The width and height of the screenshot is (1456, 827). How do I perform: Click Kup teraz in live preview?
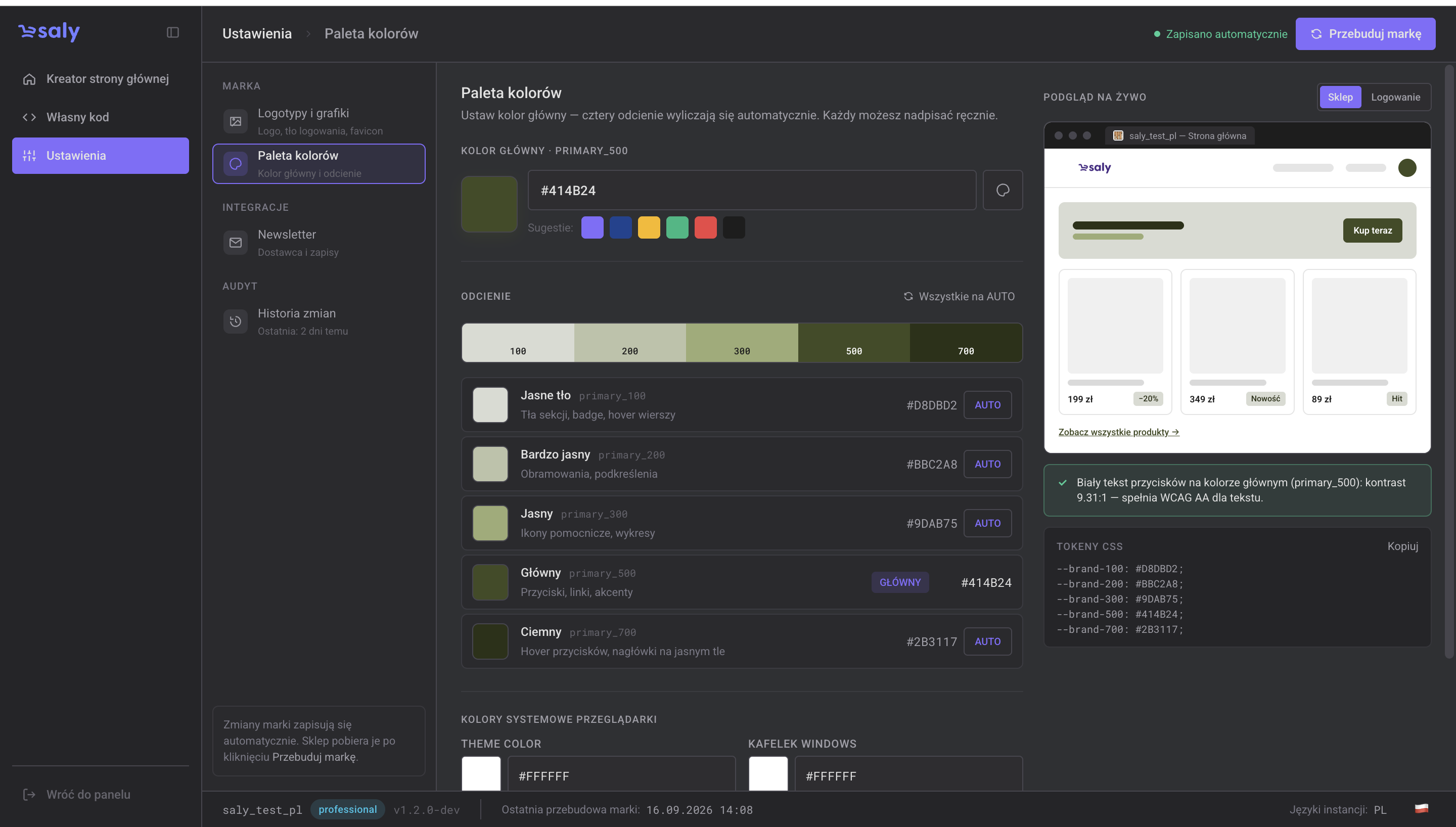(1372, 231)
